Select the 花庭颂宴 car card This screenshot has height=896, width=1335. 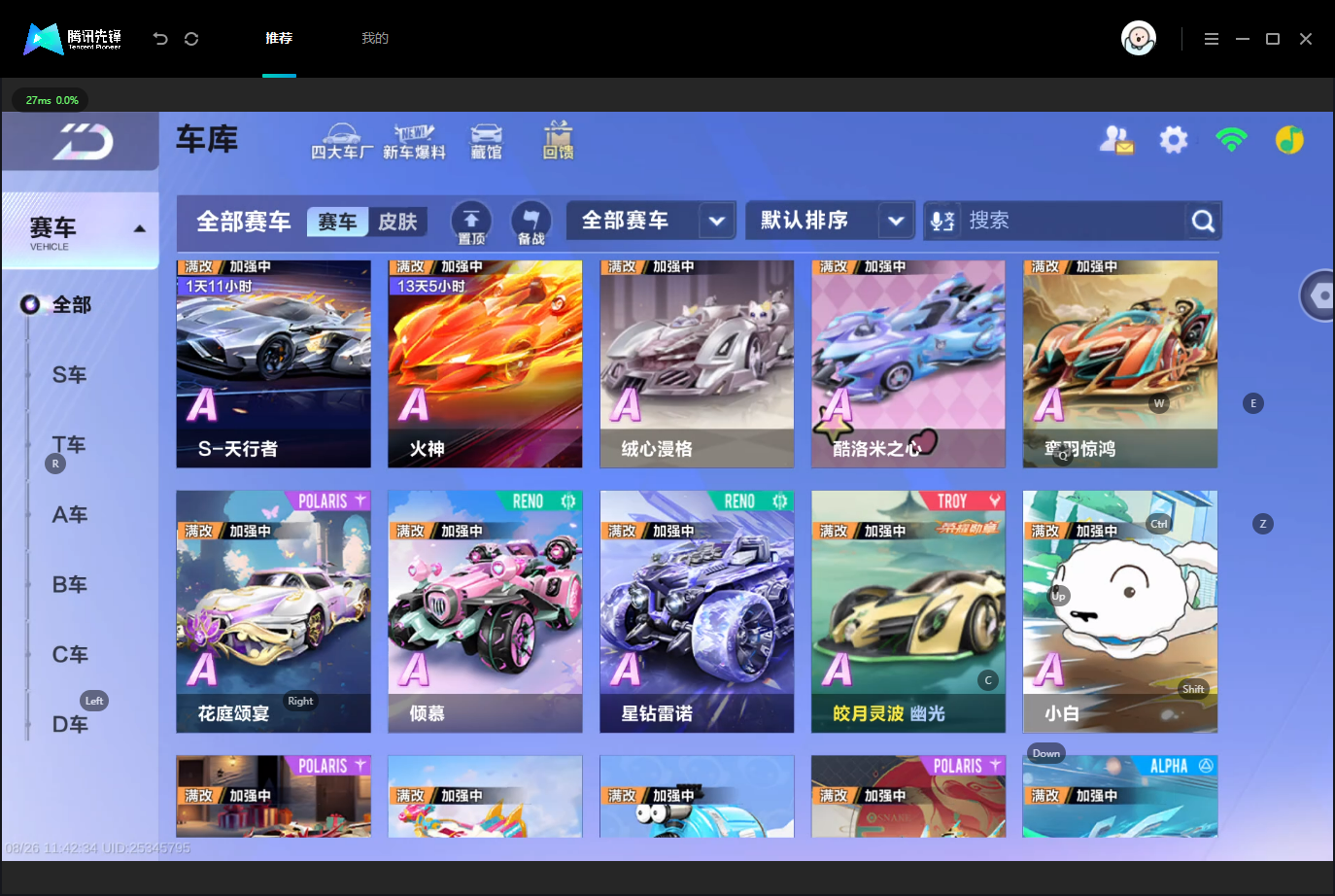273,611
